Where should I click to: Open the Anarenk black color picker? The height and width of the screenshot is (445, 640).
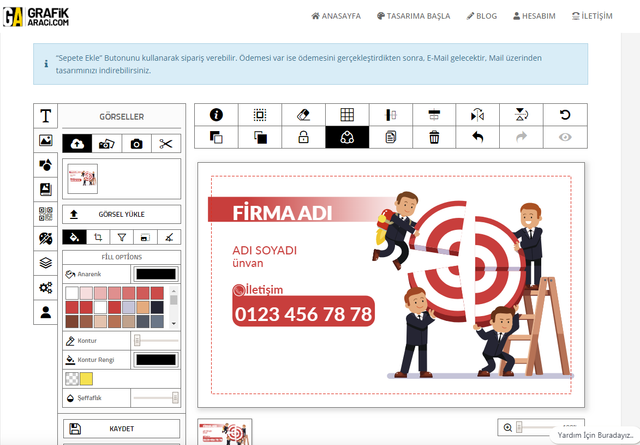tap(156, 274)
